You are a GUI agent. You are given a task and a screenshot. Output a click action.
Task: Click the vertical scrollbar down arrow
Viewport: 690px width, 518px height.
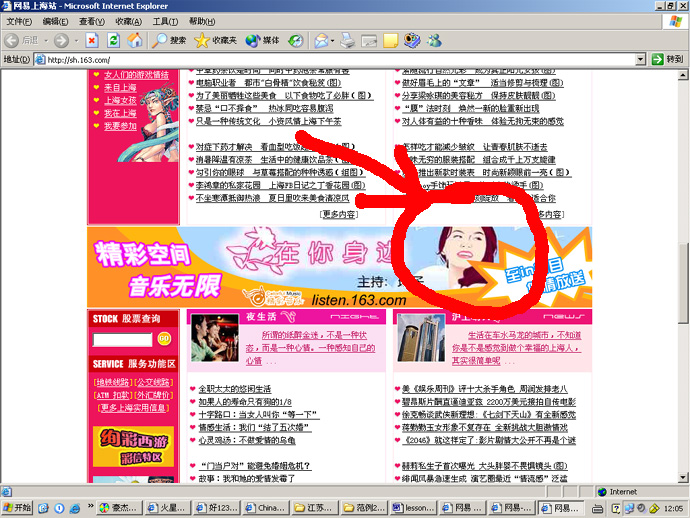(683, 478)
